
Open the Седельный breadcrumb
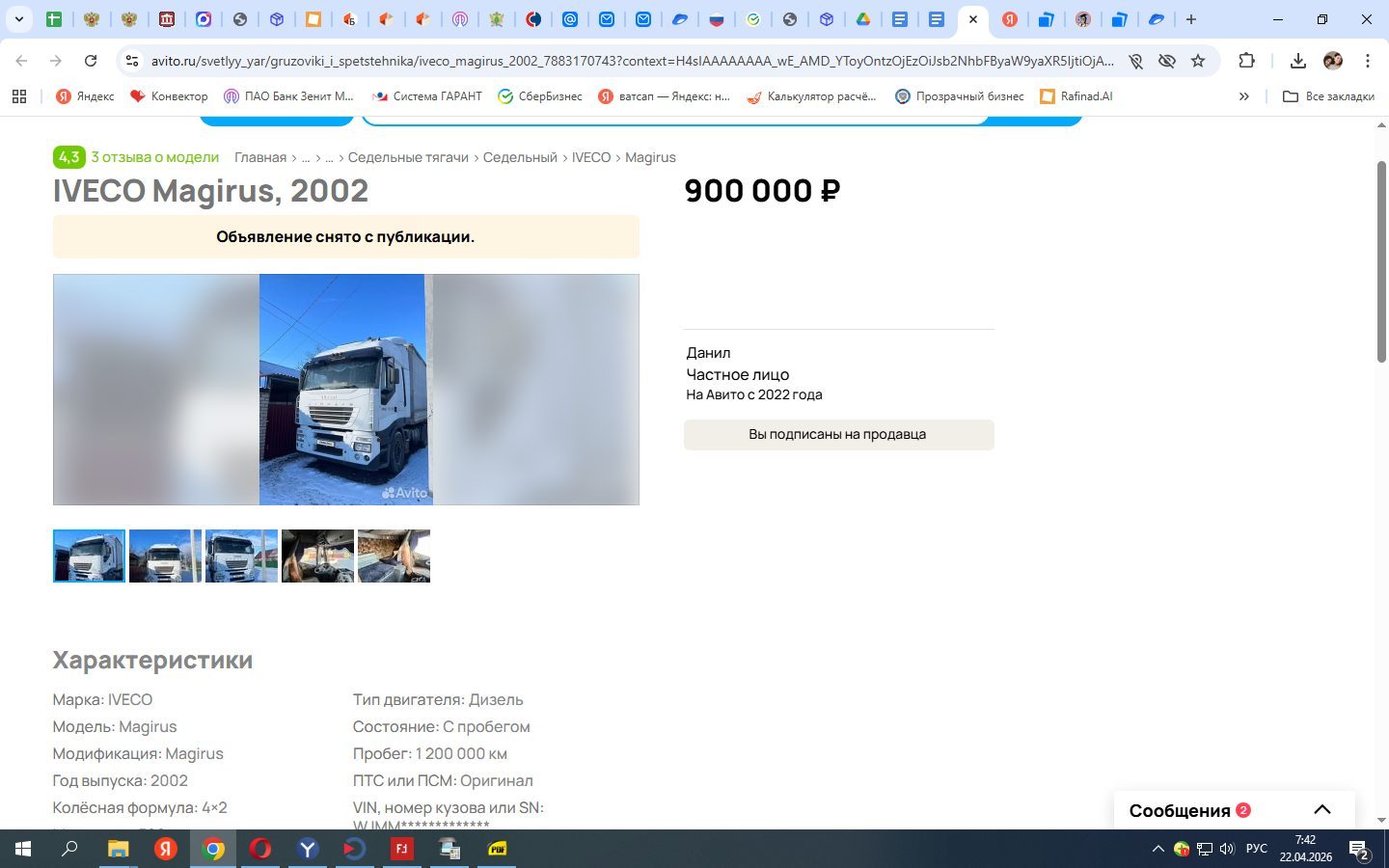click(520, 157)
